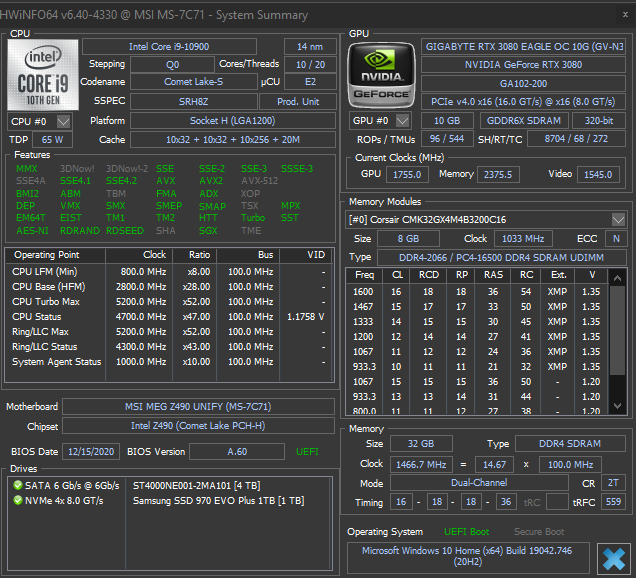The width and height of the screenshot is (636, 578).
Task: Click the Dual-Channel mode field
Action: tap(479, 483)
